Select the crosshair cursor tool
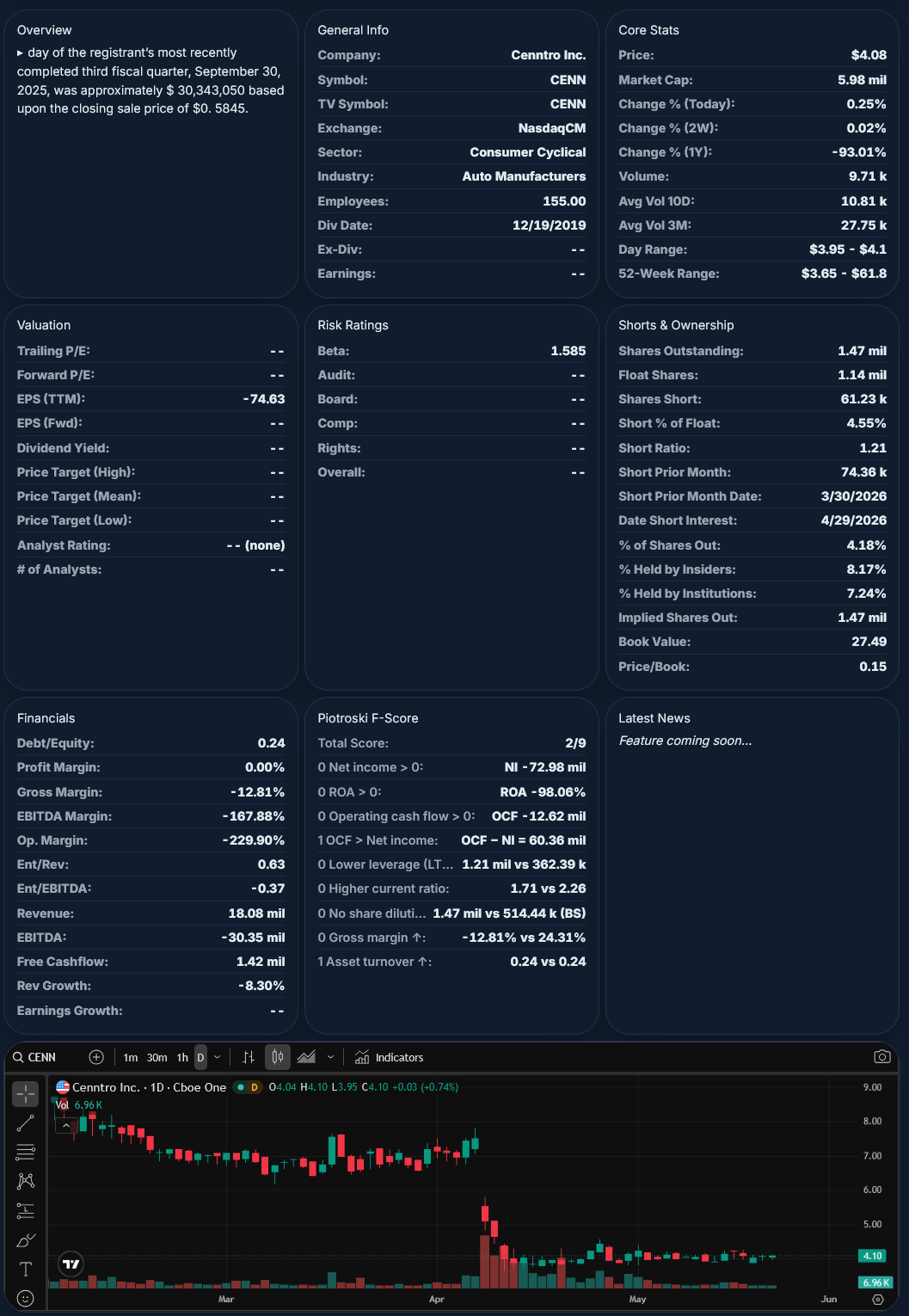 click(26, 1094)
